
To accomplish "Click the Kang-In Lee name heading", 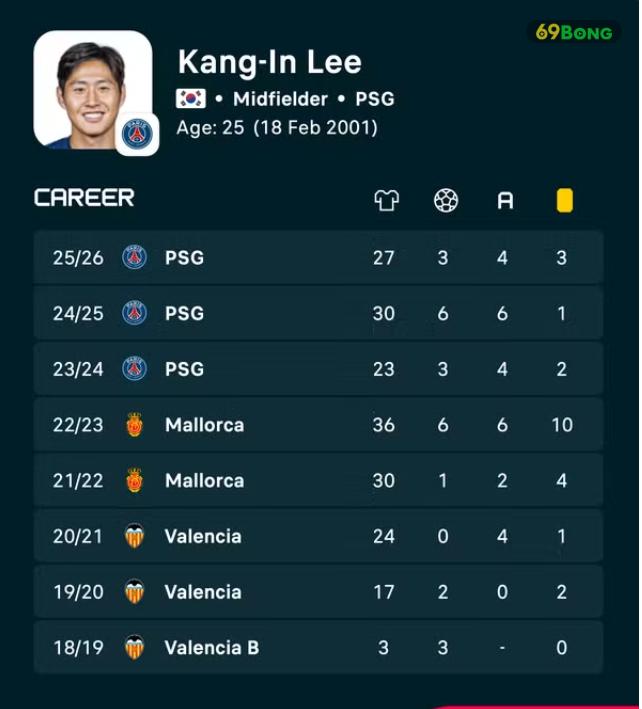I will pos(270,62).
